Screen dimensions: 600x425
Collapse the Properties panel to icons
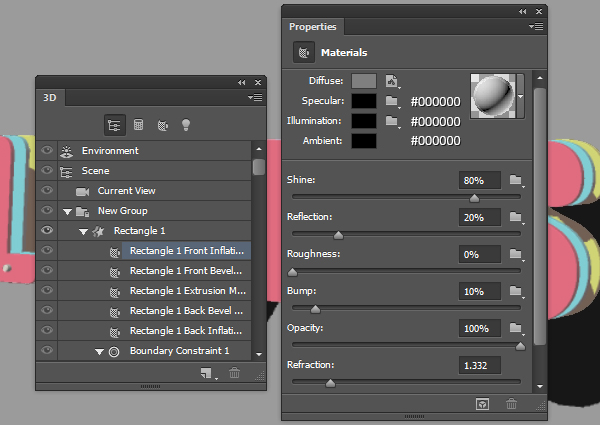coord(522,11)
